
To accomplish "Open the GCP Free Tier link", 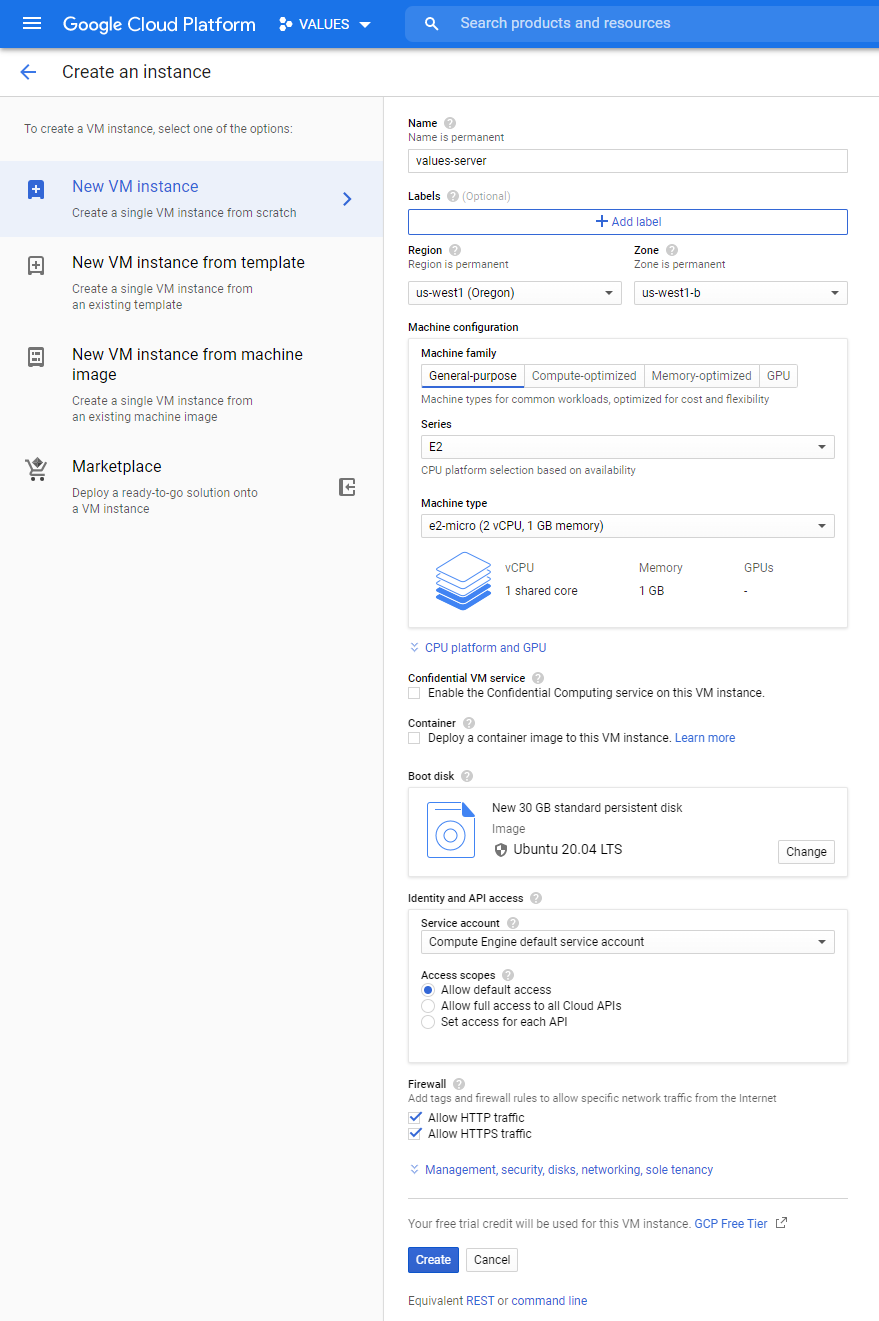I will 731,1224.
